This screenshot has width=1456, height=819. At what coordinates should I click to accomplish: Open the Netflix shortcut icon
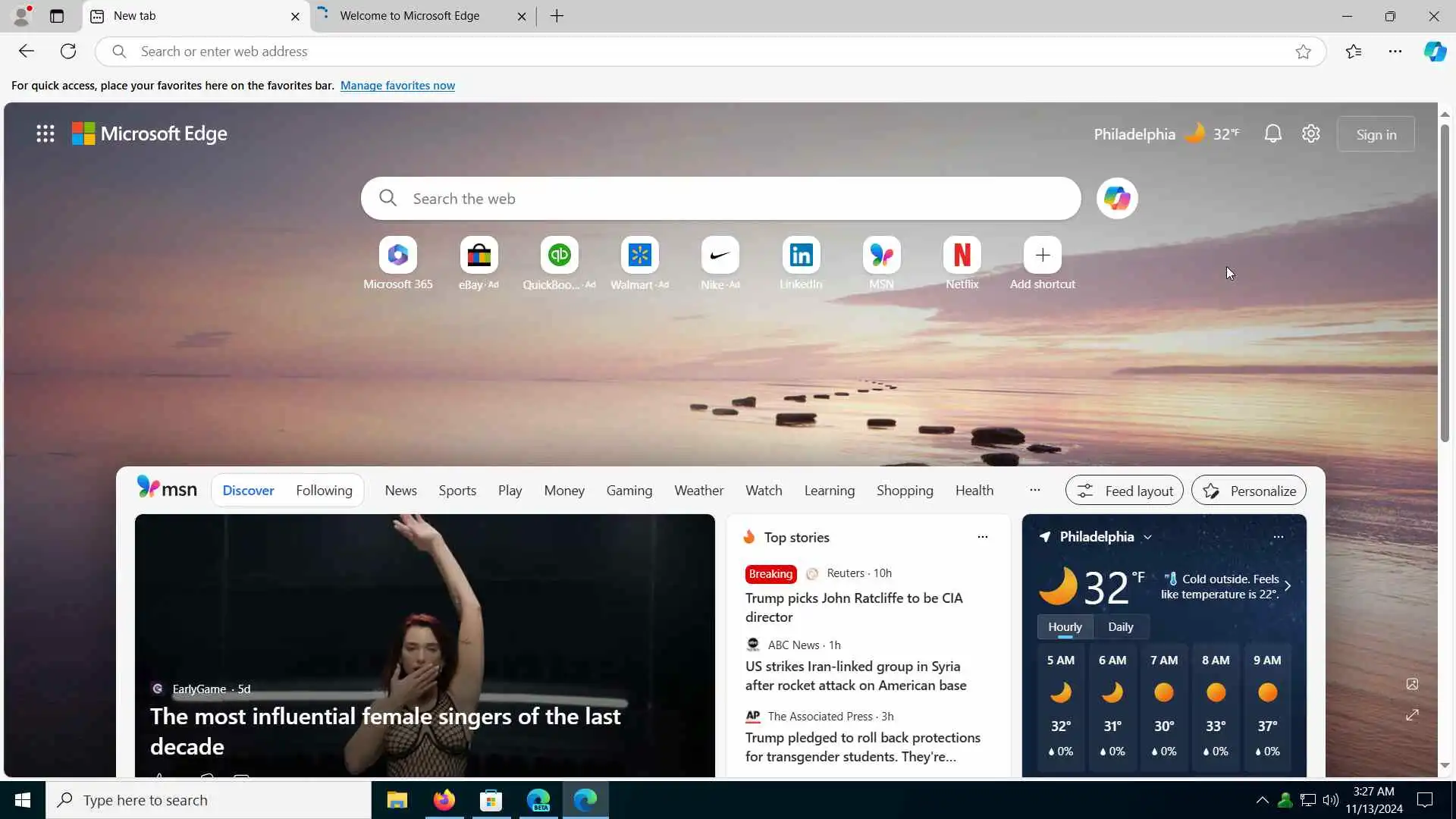[x=962, y=256]
